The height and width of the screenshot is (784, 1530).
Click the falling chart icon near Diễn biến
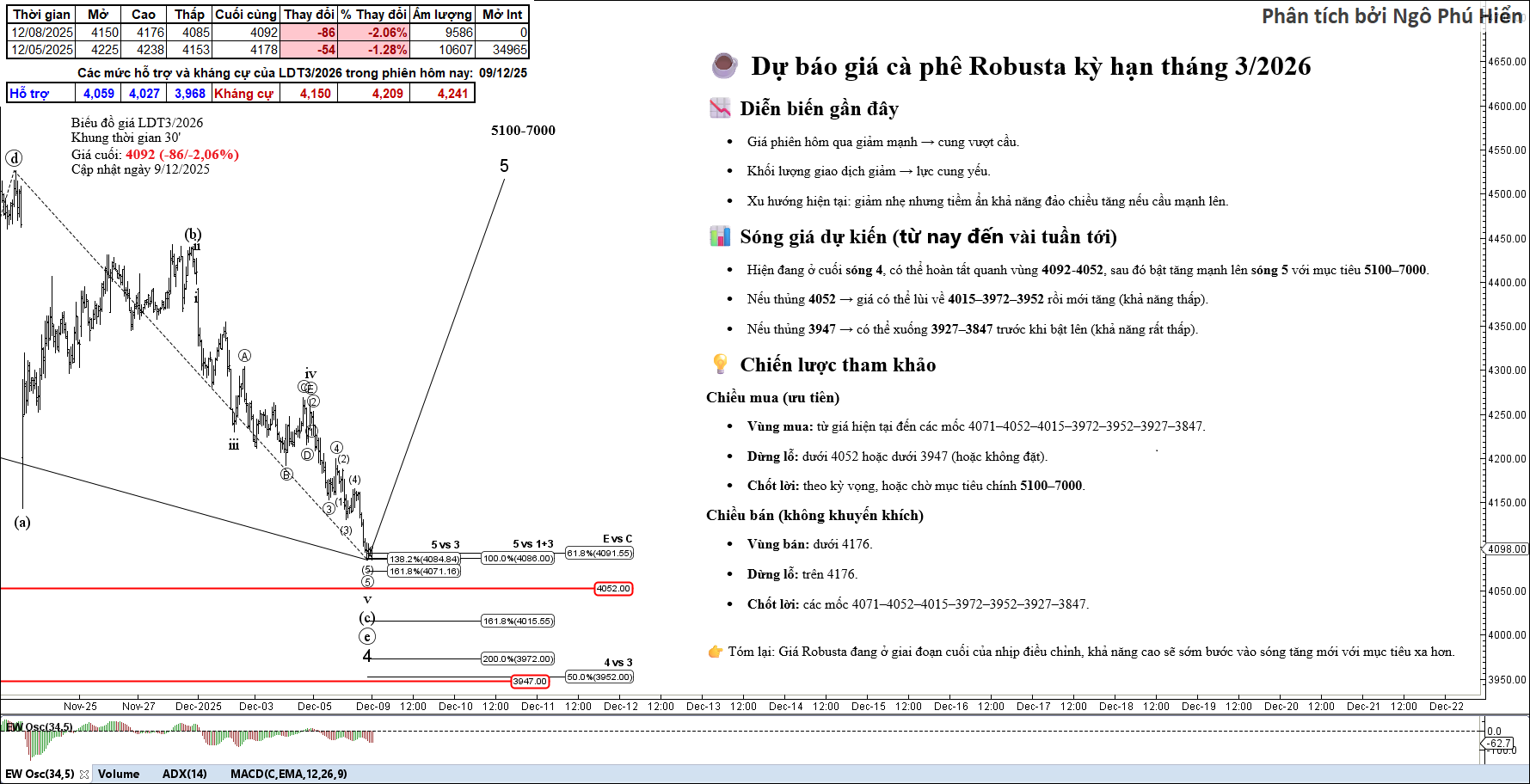[720, 108]
